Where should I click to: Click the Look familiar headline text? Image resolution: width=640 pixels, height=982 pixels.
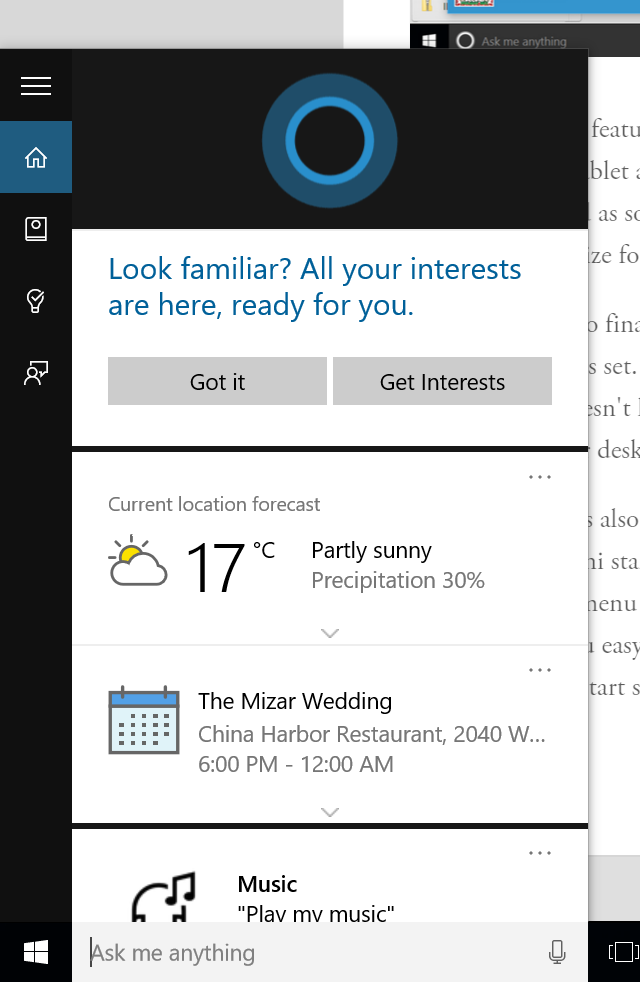point(314,287)
